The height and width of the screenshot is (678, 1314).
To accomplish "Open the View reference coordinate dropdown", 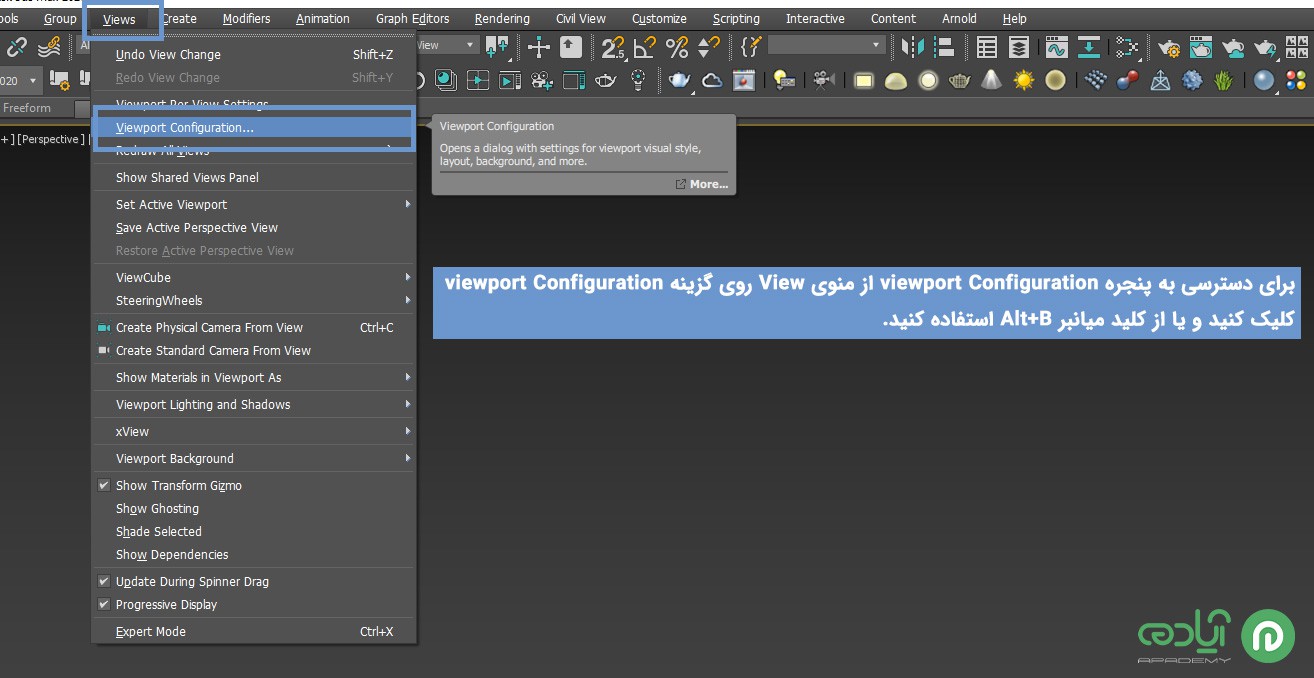I will point(448,45).
